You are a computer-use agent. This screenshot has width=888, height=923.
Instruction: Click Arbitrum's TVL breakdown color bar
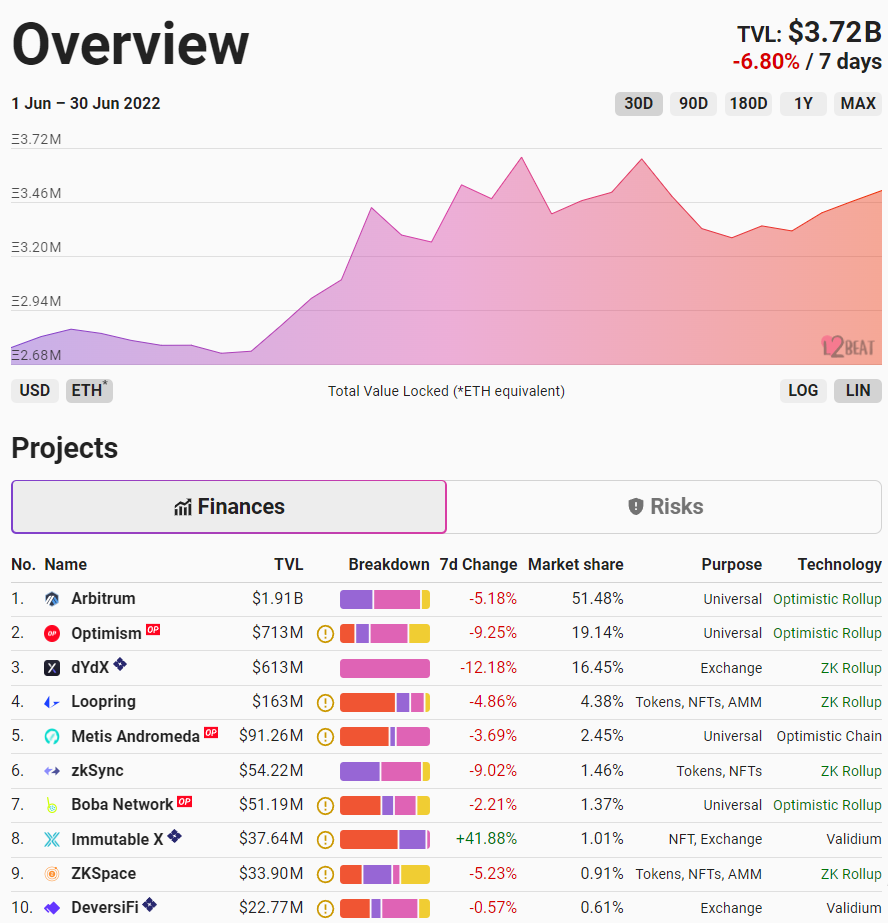coord(385,599)
